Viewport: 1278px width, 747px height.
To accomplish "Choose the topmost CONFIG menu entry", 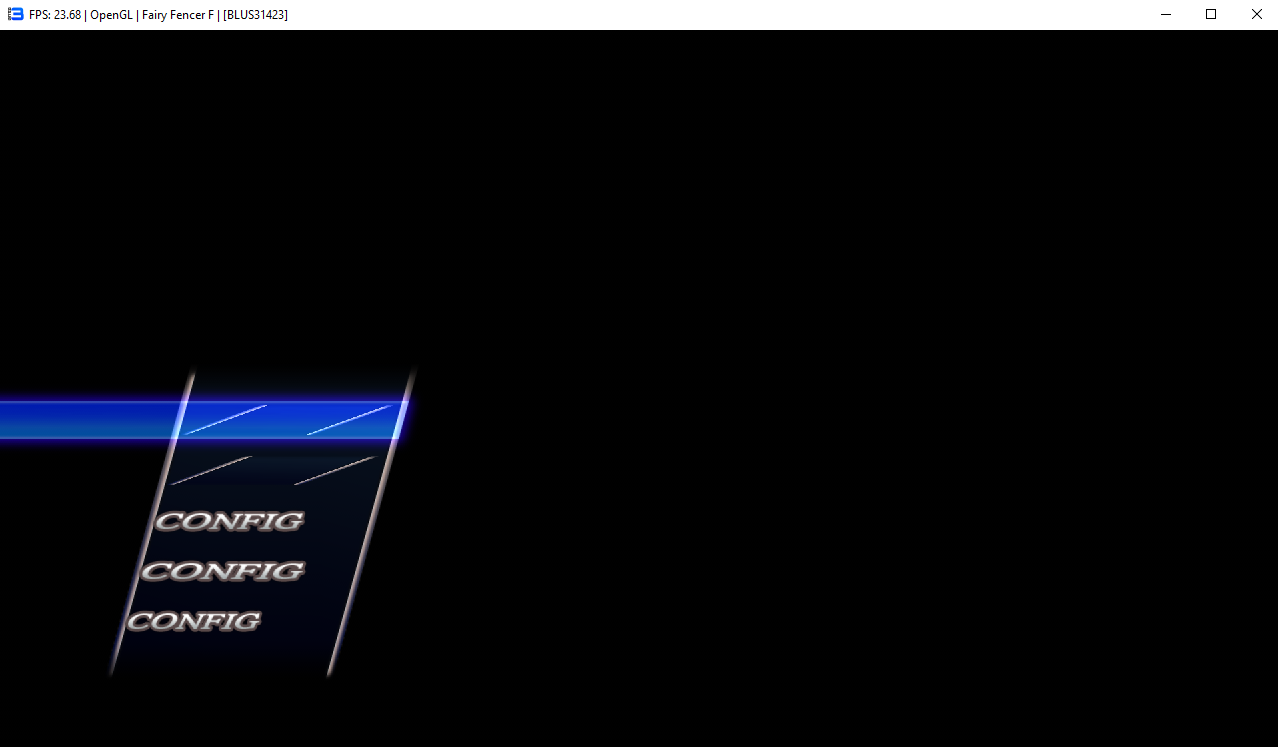I will [229, 521].
